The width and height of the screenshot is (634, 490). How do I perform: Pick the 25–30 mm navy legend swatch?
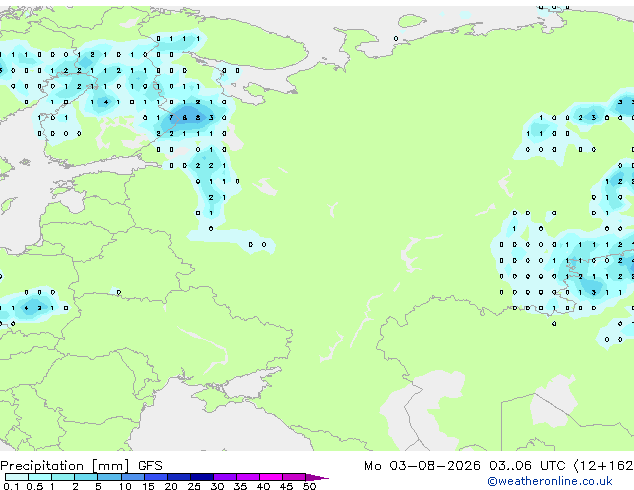[x=202, y=477]
